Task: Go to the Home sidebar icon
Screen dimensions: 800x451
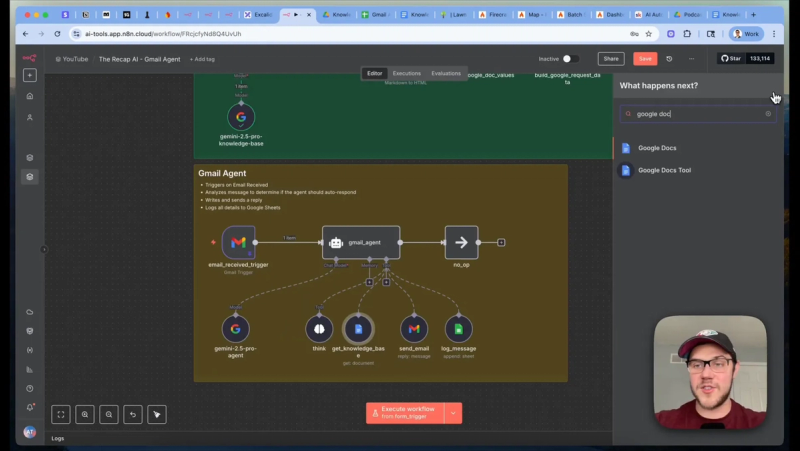Action: (30, 96)
